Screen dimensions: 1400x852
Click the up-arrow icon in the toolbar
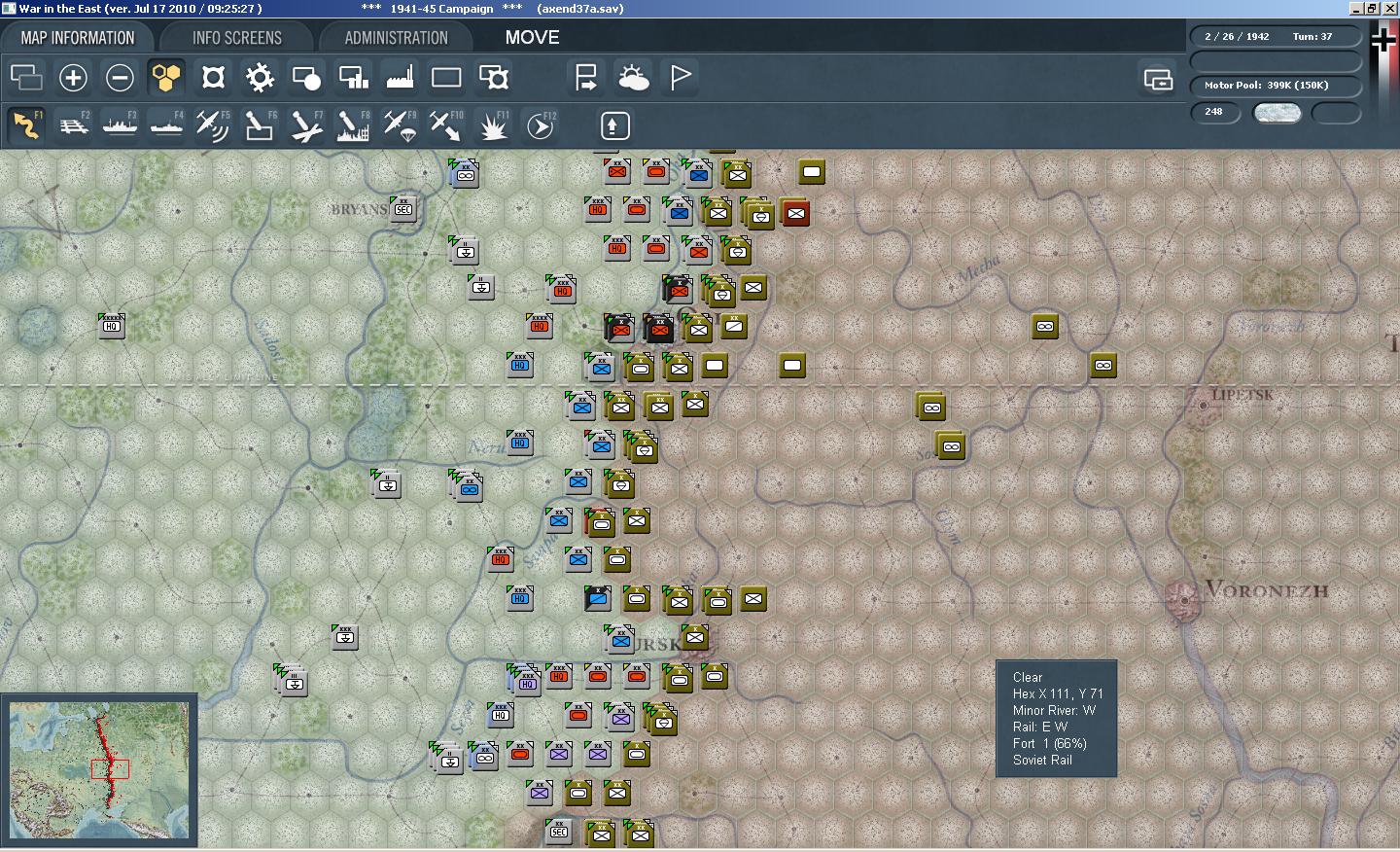point(613,125)
